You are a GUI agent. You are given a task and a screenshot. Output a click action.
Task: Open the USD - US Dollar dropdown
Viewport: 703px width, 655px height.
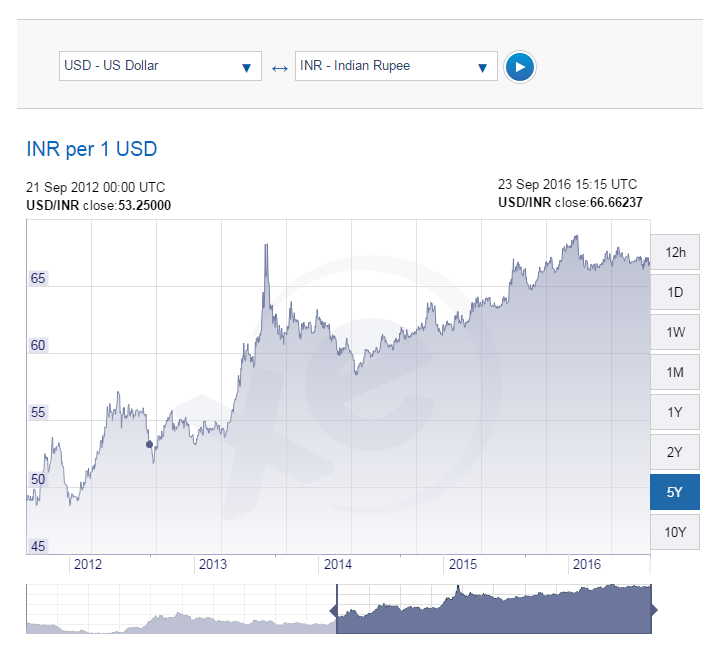160,66
